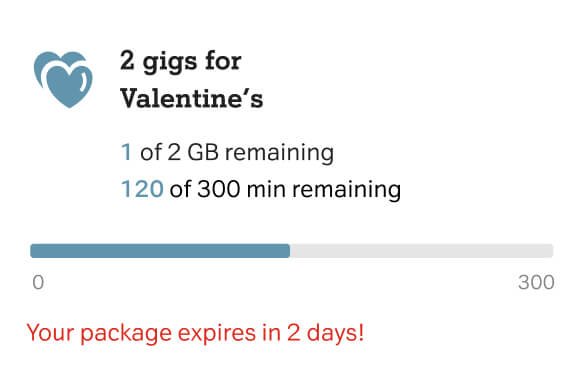Click the front heart of the icon
The width and height of the screenshot is (580, 386).
tap(68, 87)
